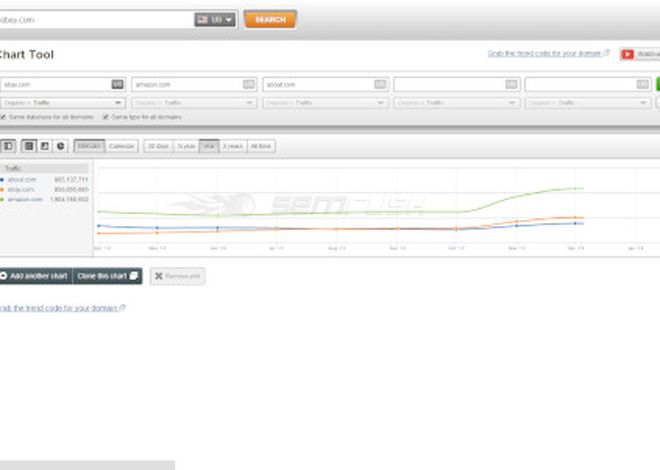
Task: Click the copy icon on Clone this chart
Action: 134,276
